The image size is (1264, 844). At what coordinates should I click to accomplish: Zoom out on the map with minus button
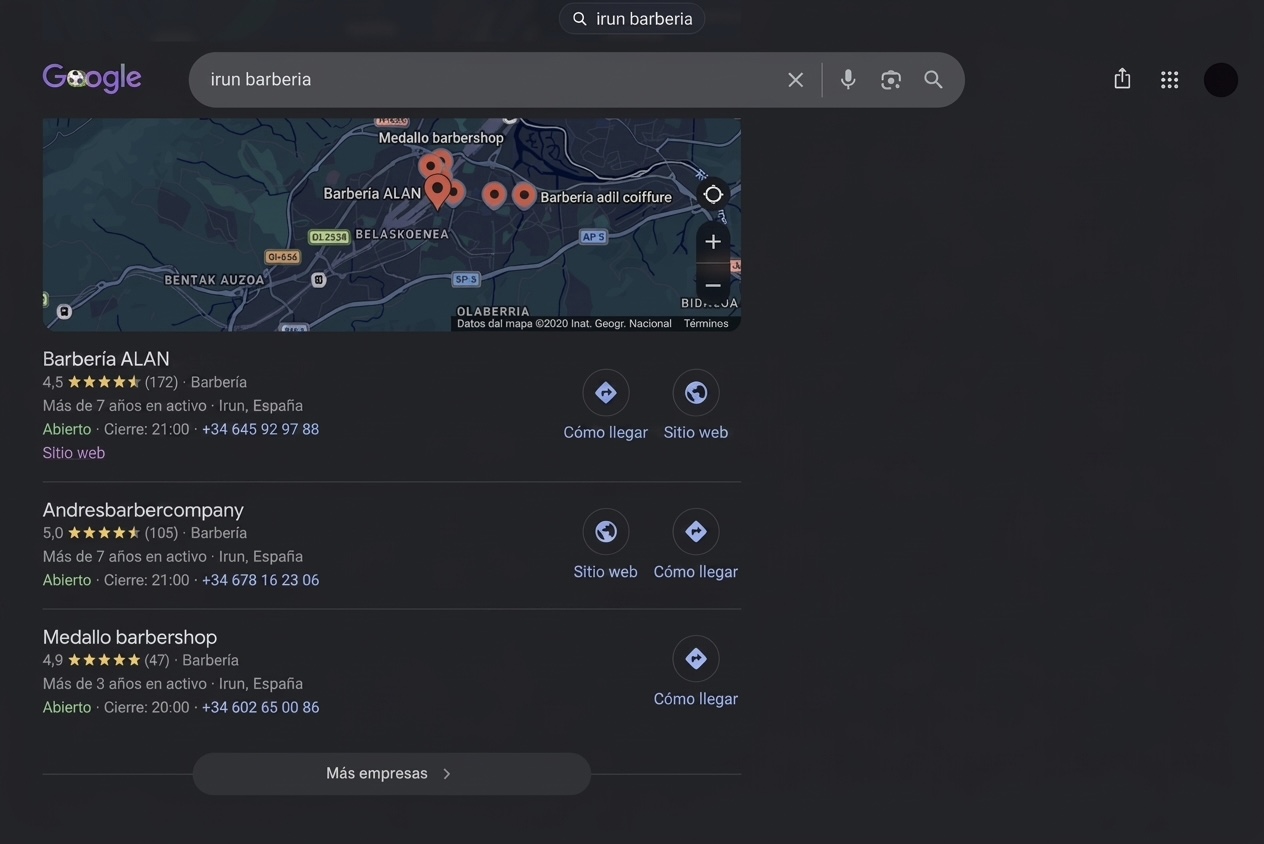pos(713,285)
